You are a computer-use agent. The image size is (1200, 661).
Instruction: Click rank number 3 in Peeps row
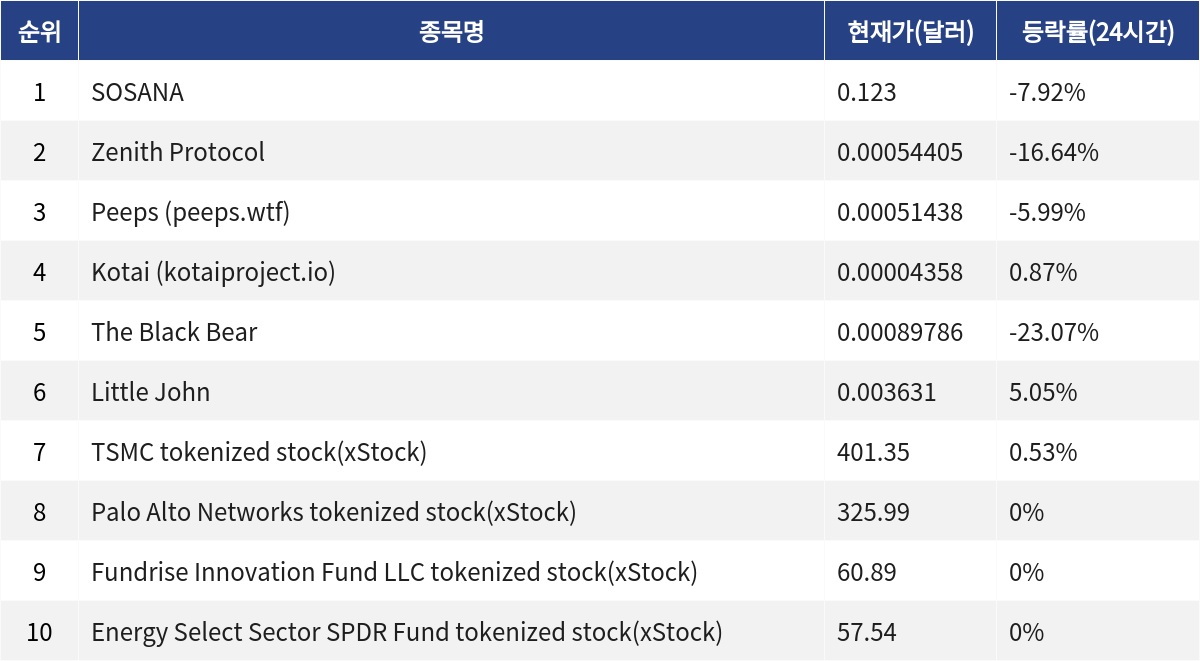tap(39, 213)
